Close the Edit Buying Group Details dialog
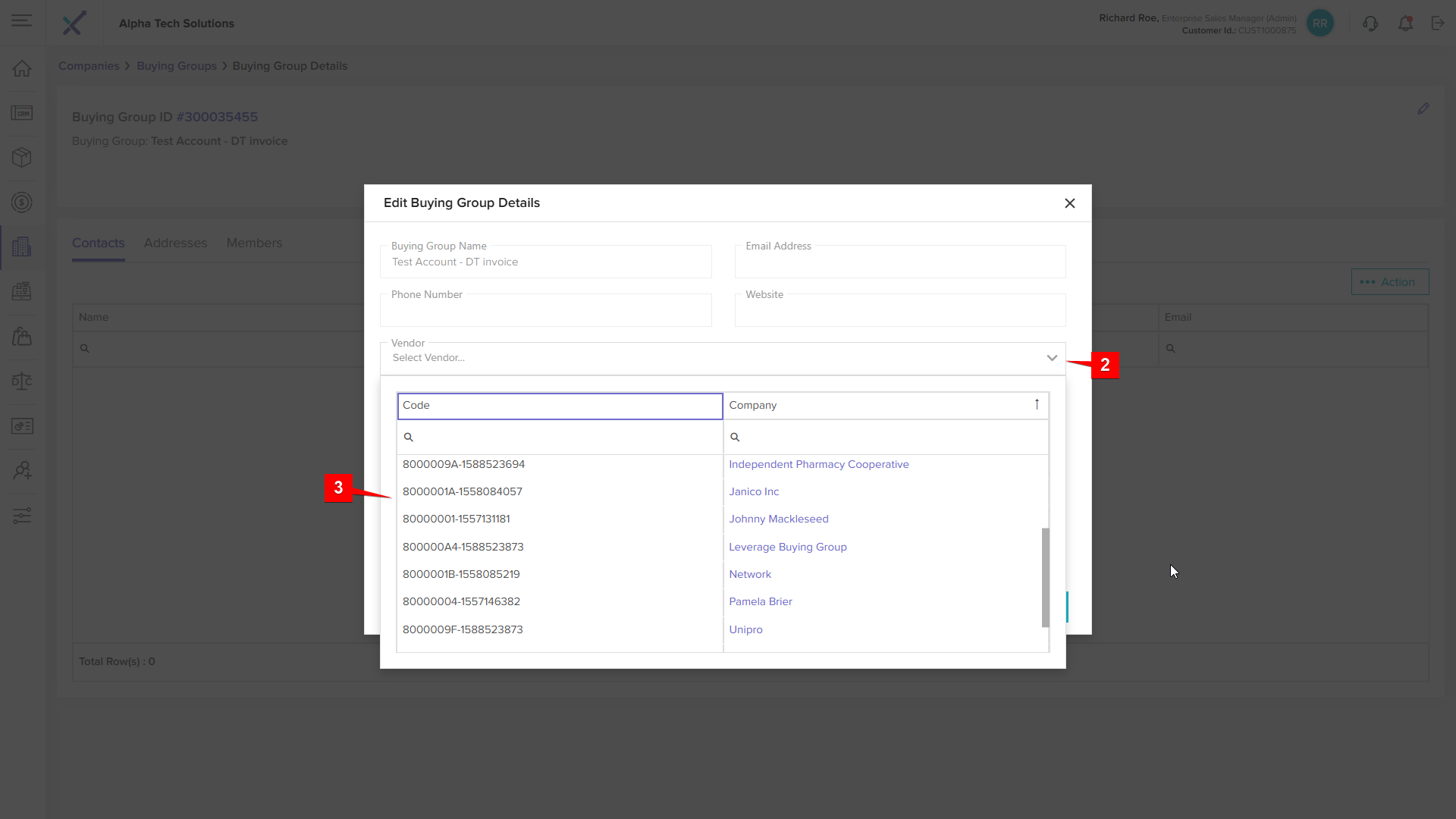The width and height of the screenshot is (1456, 819). tap(1069, 203)
